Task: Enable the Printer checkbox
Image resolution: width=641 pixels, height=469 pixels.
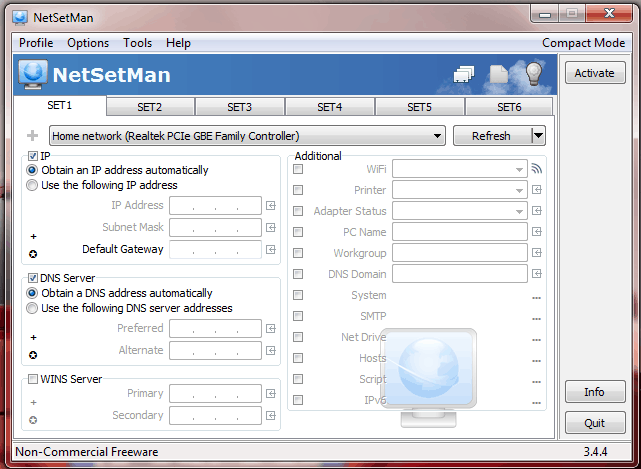Action: [298, 190]
